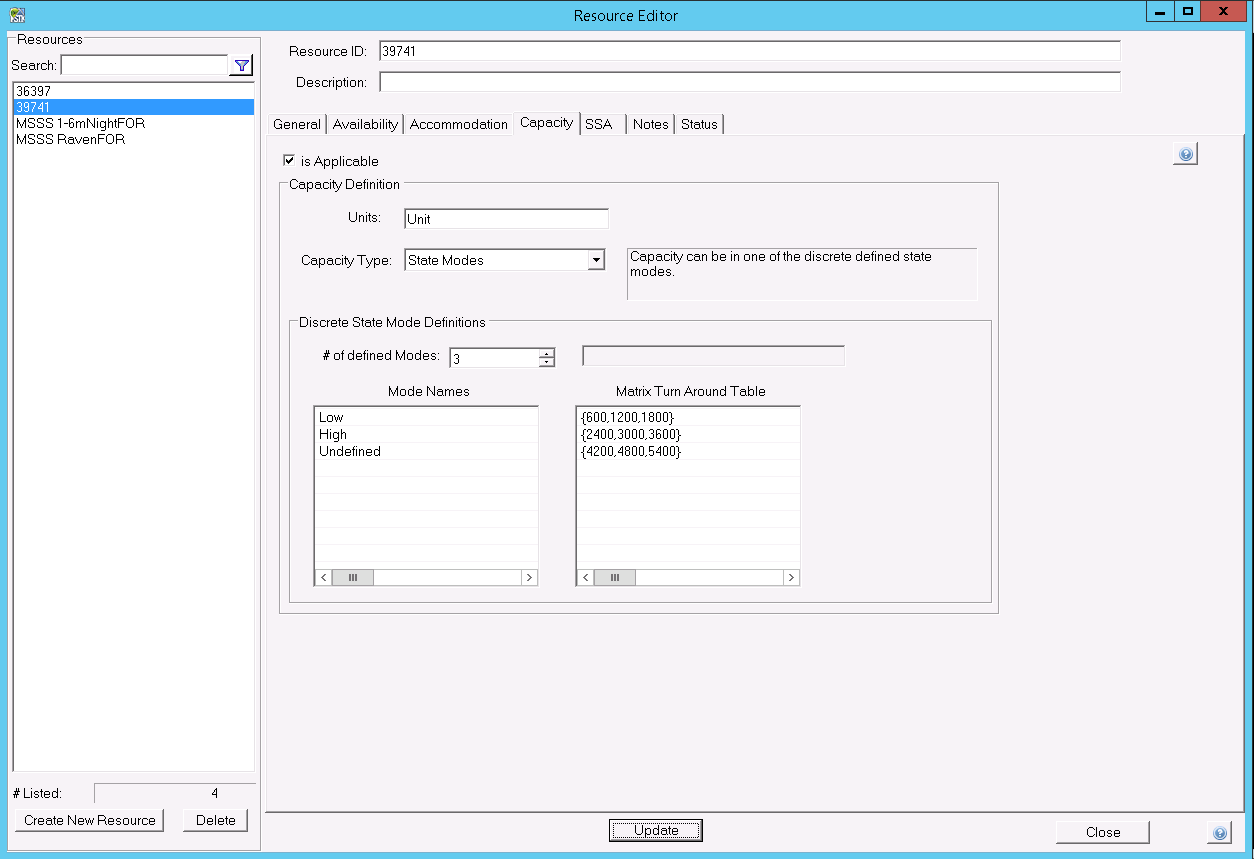Open the Capacity Type dropdown
The height and width of the screenshot is (859, 1254).
point(596,260)
